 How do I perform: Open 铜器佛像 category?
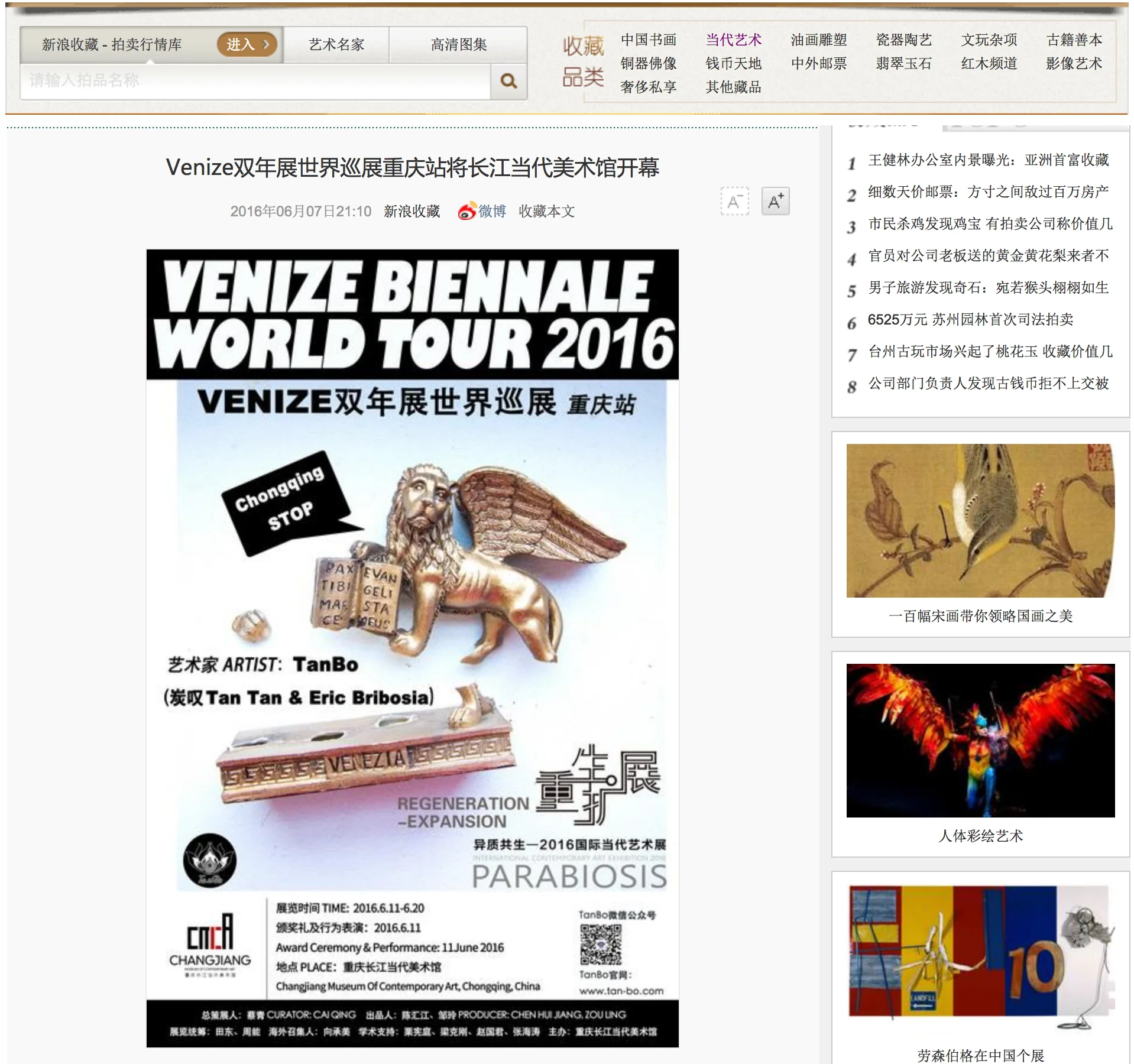(x=648, y=63)
